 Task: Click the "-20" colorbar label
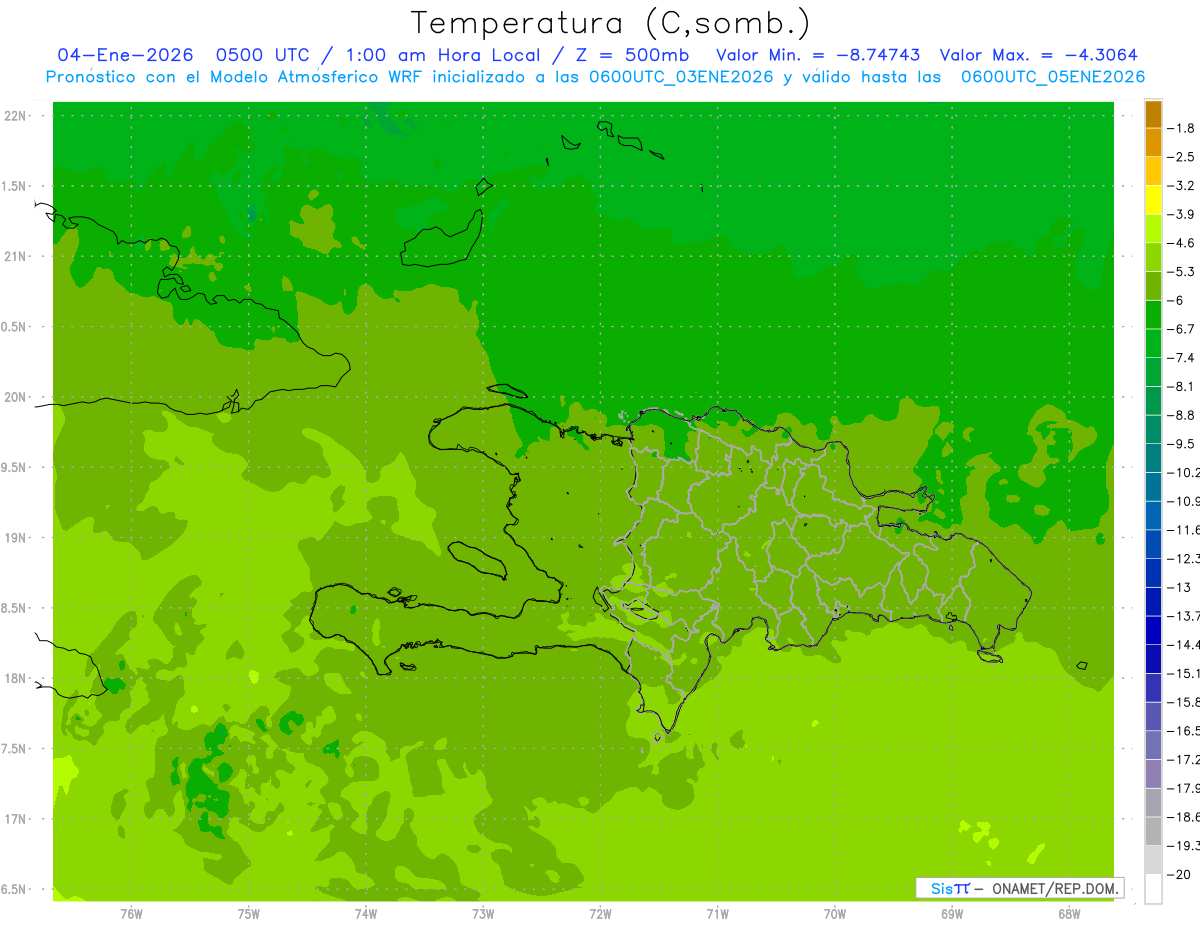point(1180,874)
